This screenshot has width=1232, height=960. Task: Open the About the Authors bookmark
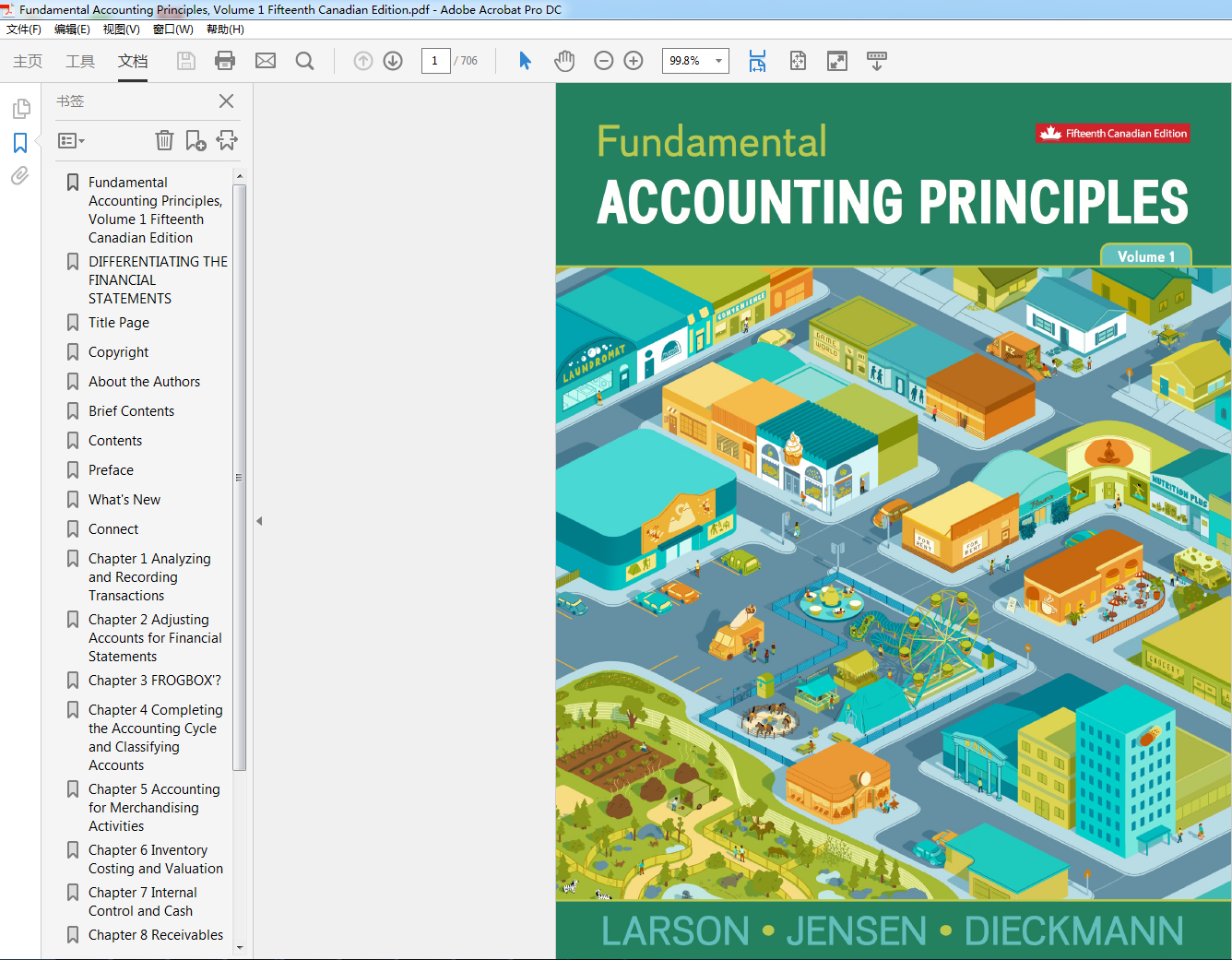pyautogui.click(x=144, y=382)
